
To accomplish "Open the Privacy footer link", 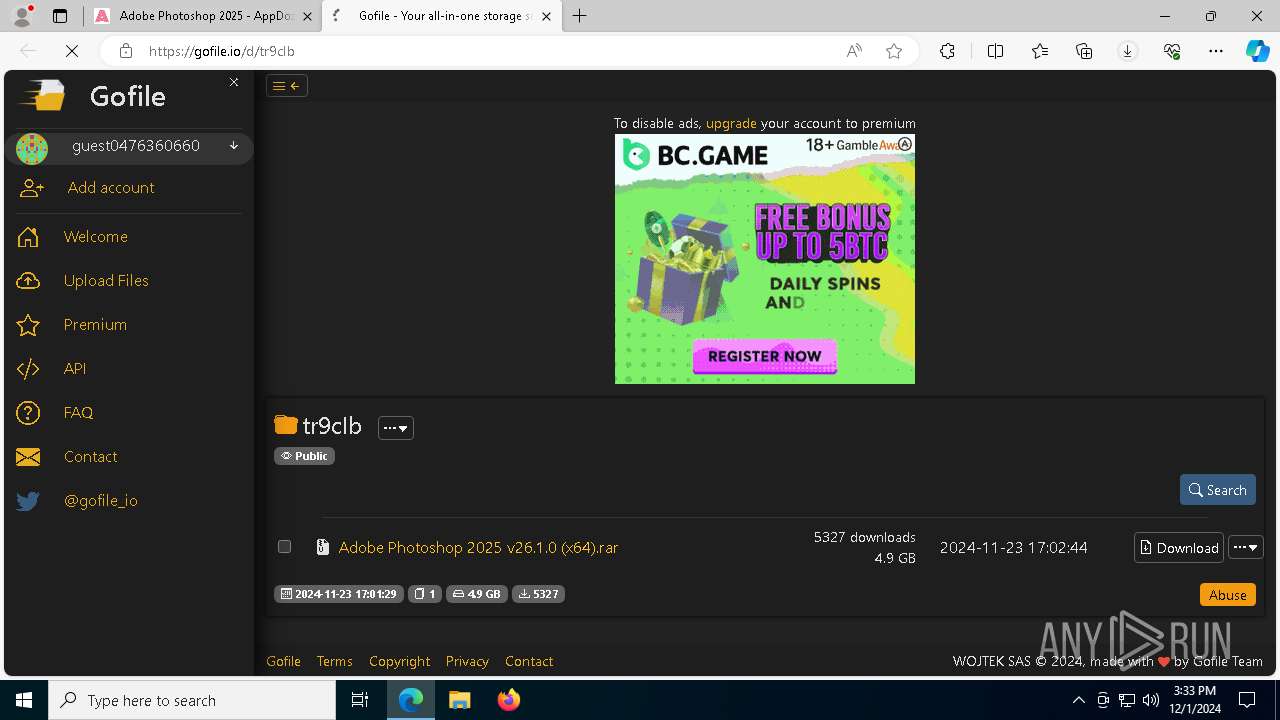I will (x=467, y=661).
